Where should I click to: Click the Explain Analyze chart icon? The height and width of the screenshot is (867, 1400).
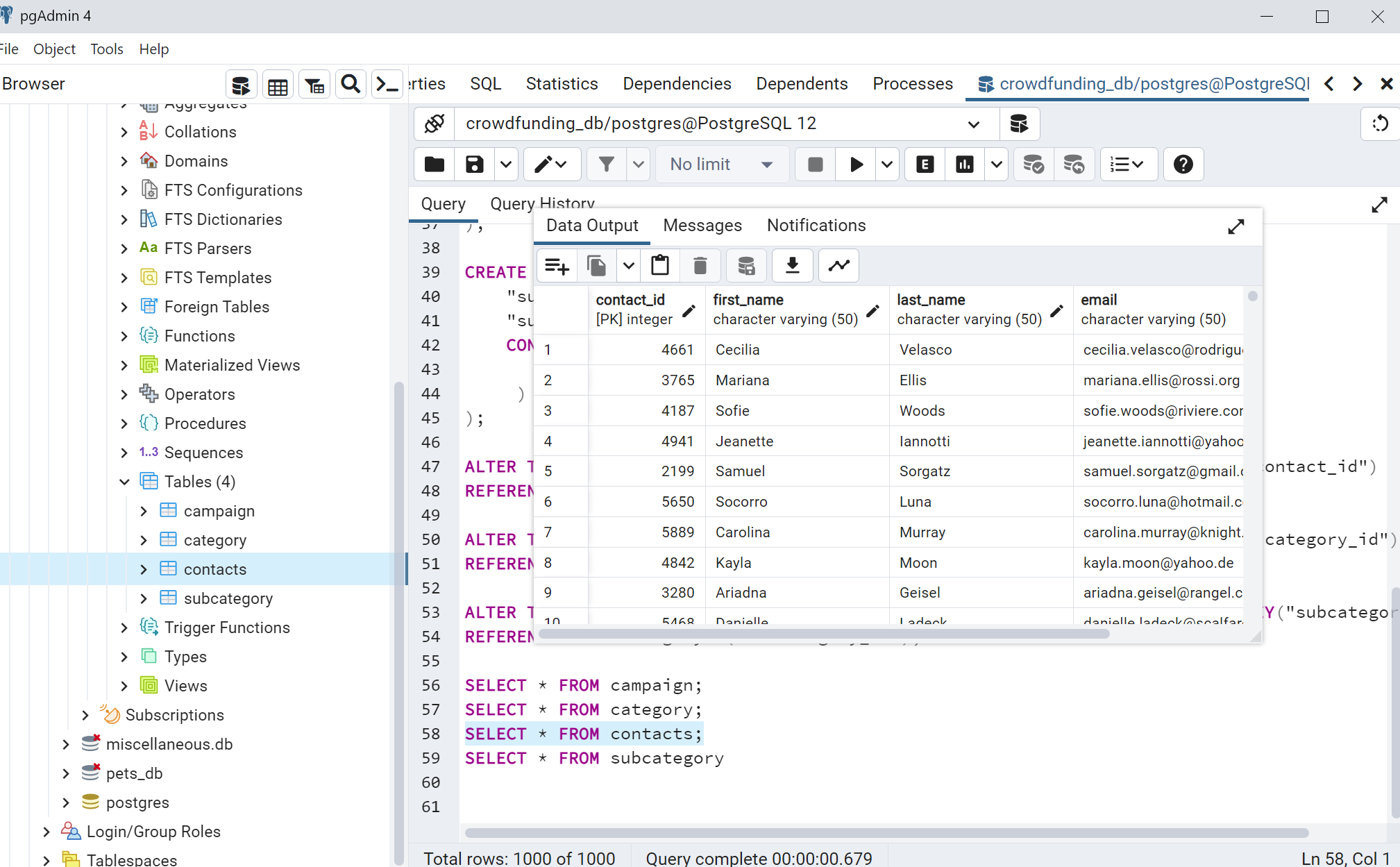(x=964, y=165)
